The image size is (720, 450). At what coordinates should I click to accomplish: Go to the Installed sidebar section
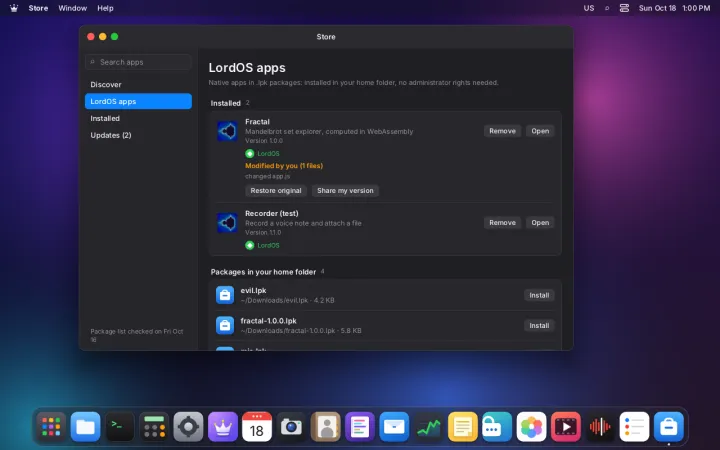point(138,118)
